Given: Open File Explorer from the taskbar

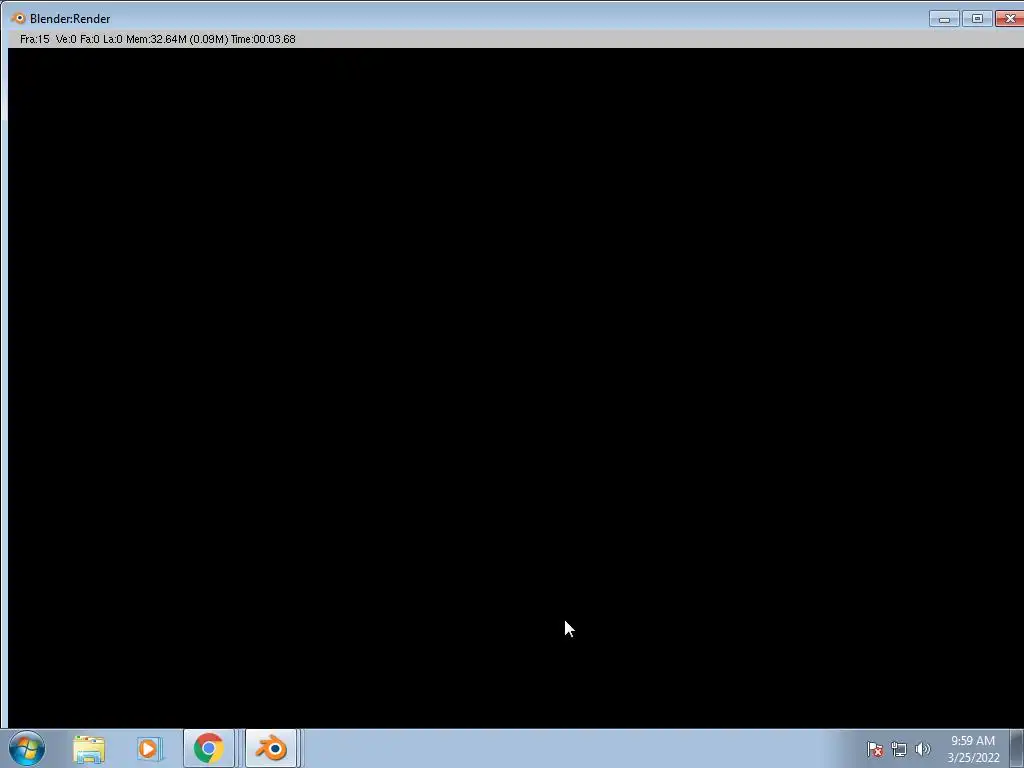Looking at the screenshot, I should 89,748.
